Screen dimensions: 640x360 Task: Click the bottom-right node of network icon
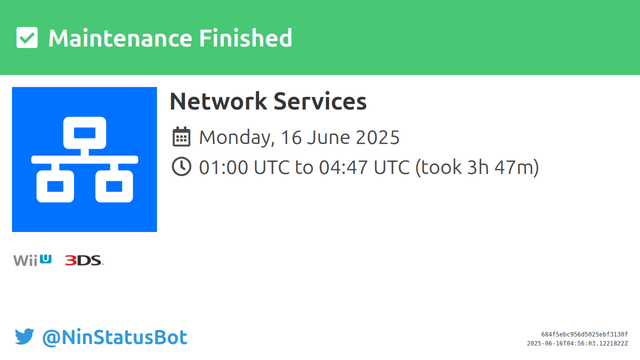coord(114,186)
